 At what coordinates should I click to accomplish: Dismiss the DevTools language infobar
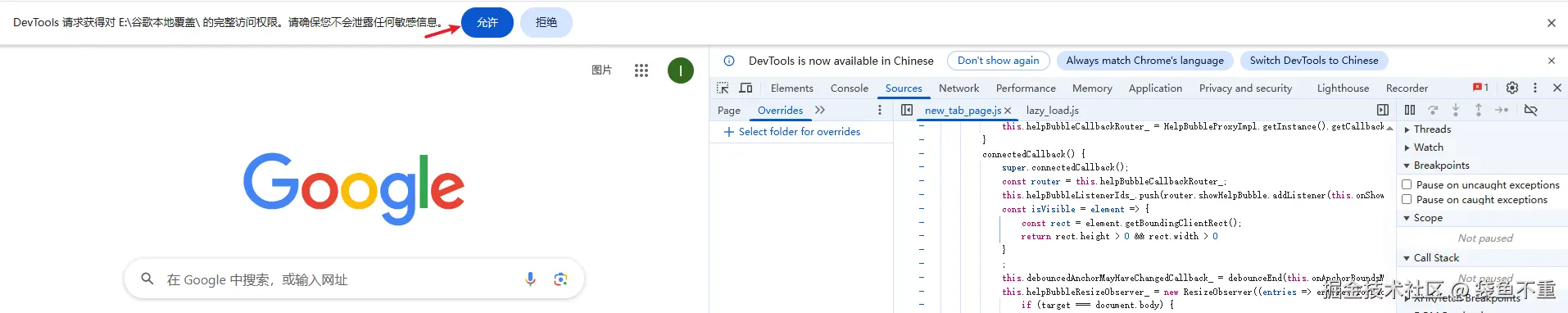1552,61
